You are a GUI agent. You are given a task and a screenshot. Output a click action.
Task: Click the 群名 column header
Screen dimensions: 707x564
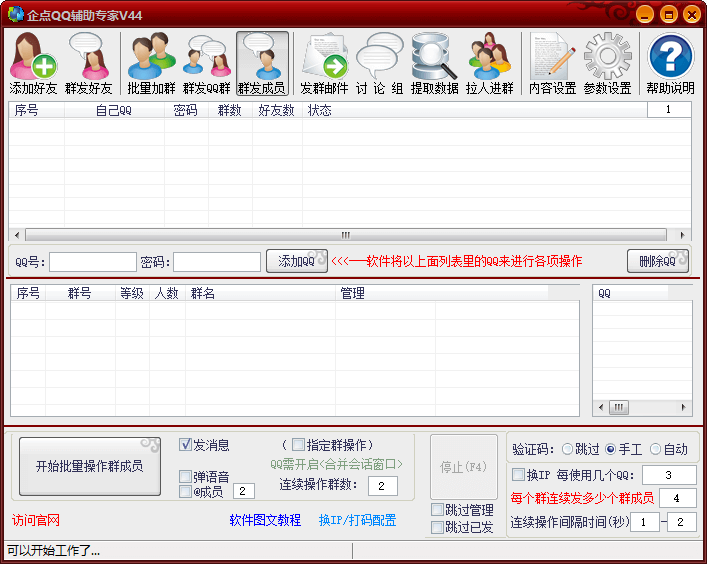[x=260, y=293]
